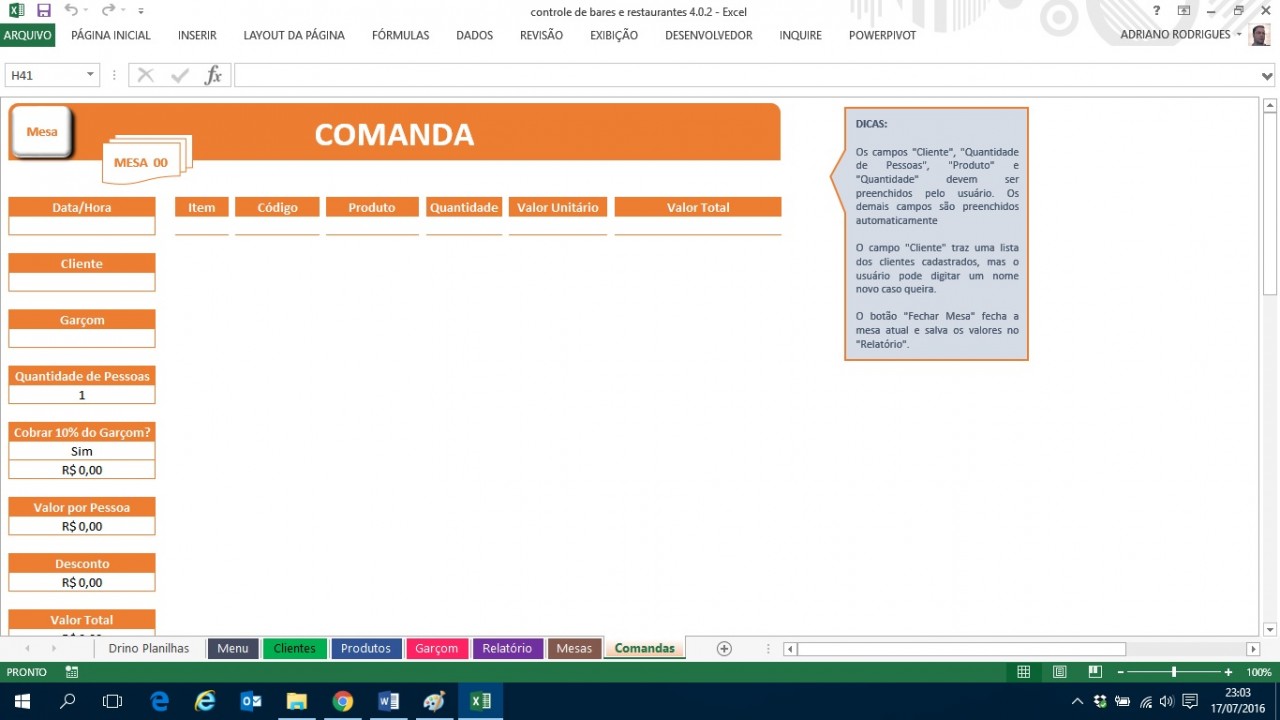Click the Mesa button
This screenshot has width=1280, height=720.
(x=42, y=132)
